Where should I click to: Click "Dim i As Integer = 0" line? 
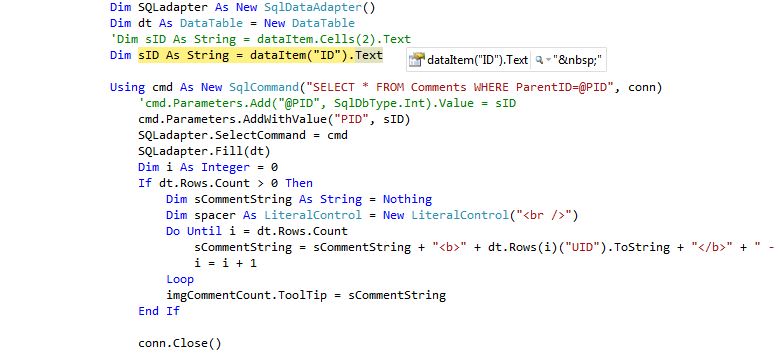click(208, 167)
